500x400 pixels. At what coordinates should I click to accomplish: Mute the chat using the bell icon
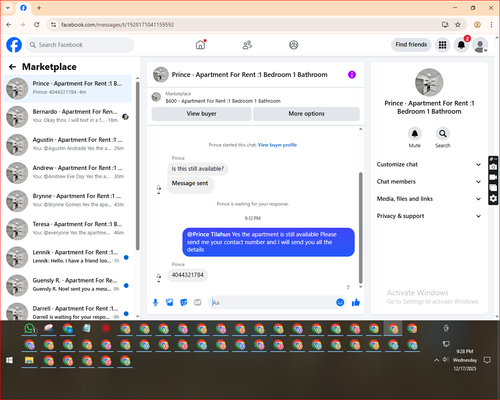415,134
